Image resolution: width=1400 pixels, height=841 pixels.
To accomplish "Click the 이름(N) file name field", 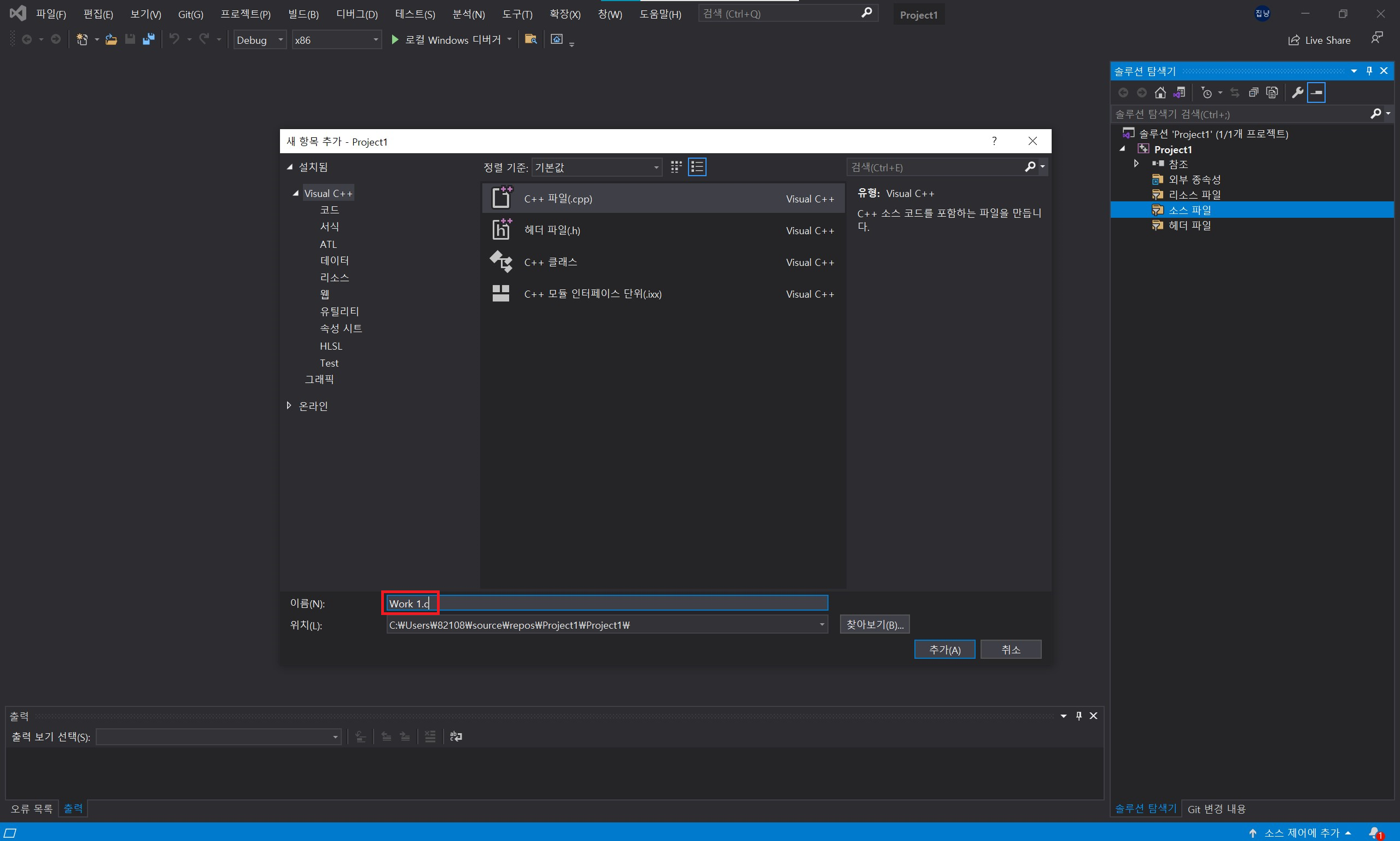I will click(606, 603).
